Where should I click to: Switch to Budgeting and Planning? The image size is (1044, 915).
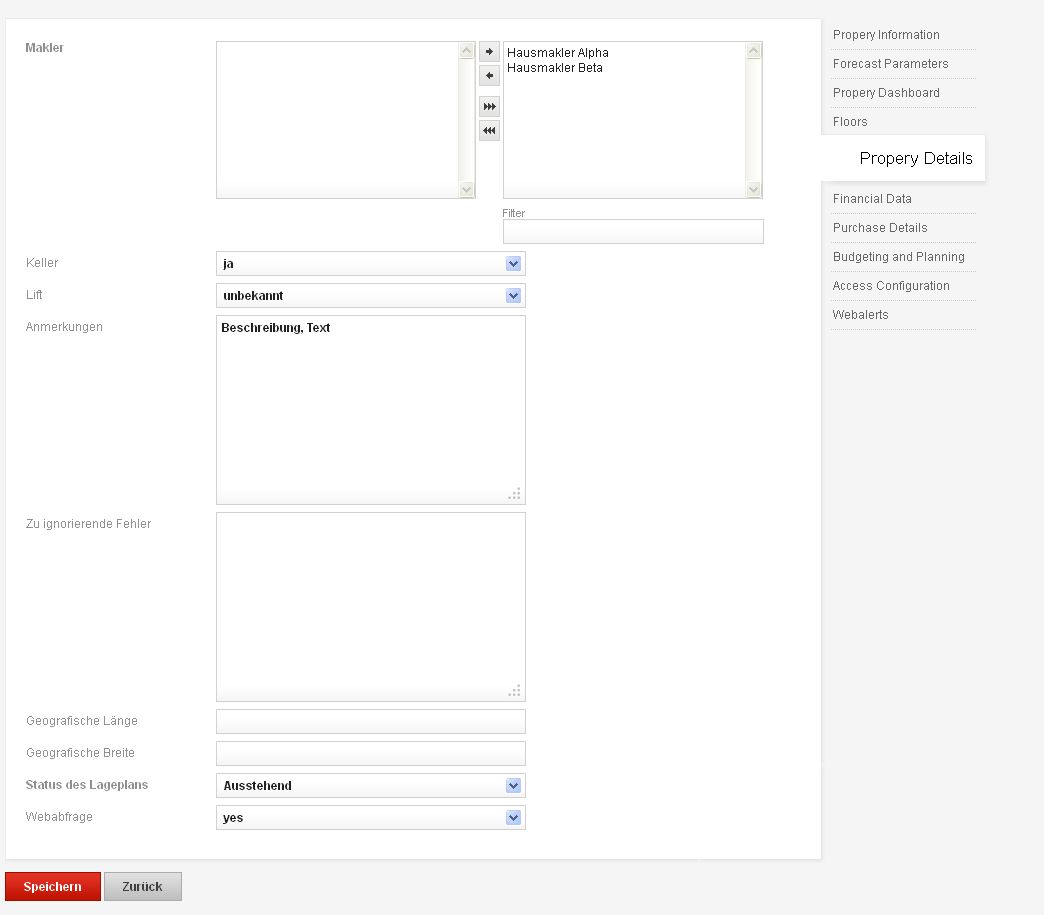[898, 257]
